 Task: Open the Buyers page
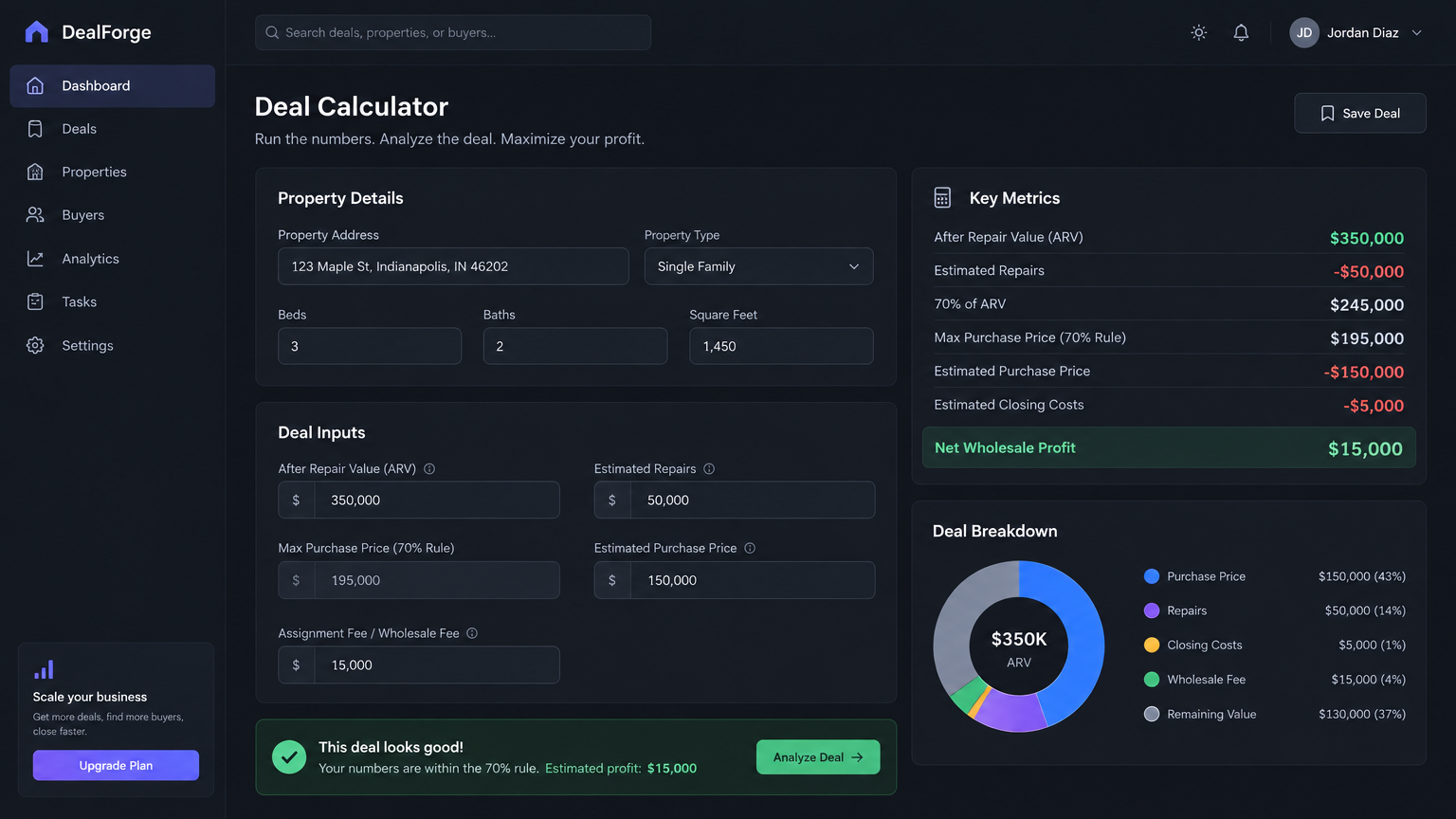pyautogui.click(x=112, y=215)
